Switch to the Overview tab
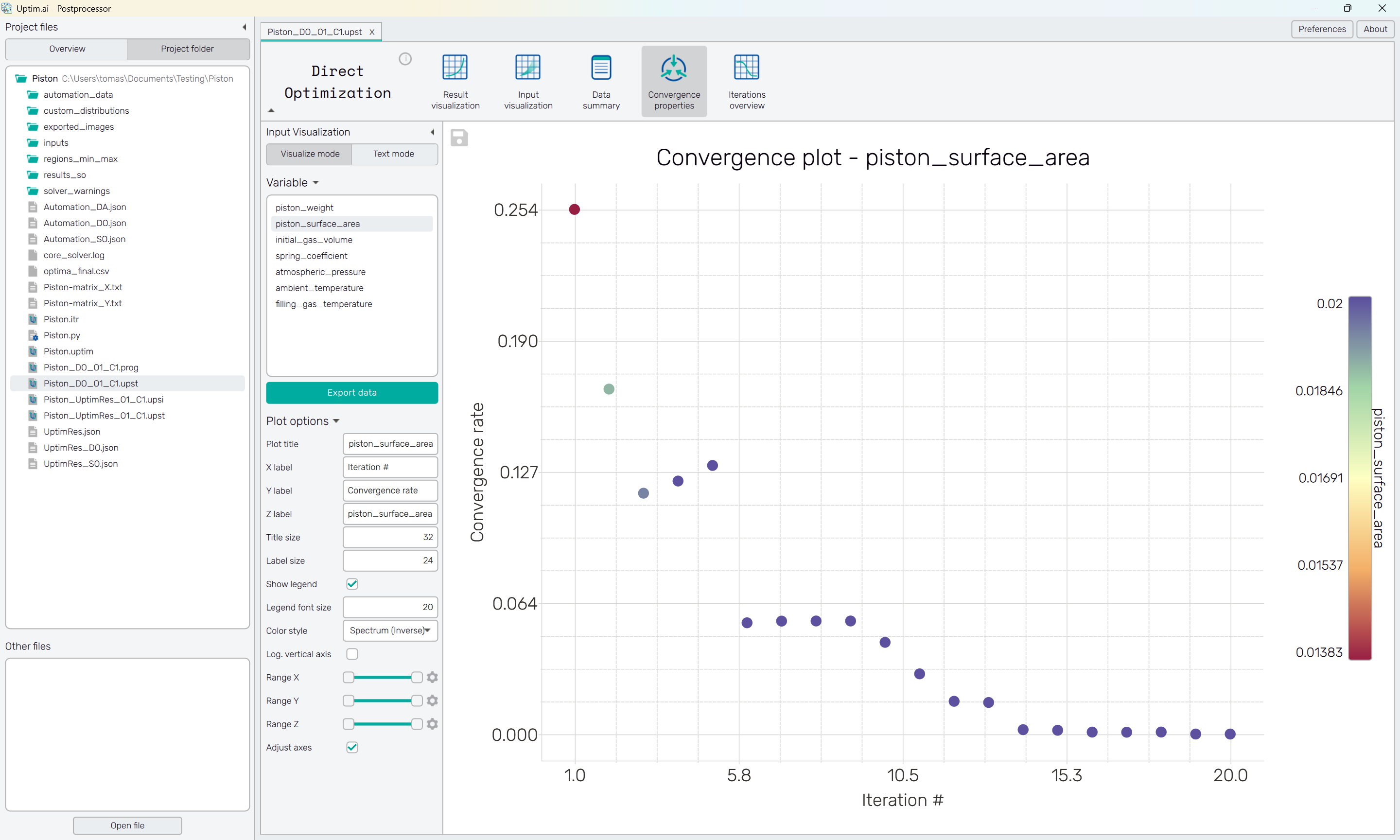 [x=67, y=49]
